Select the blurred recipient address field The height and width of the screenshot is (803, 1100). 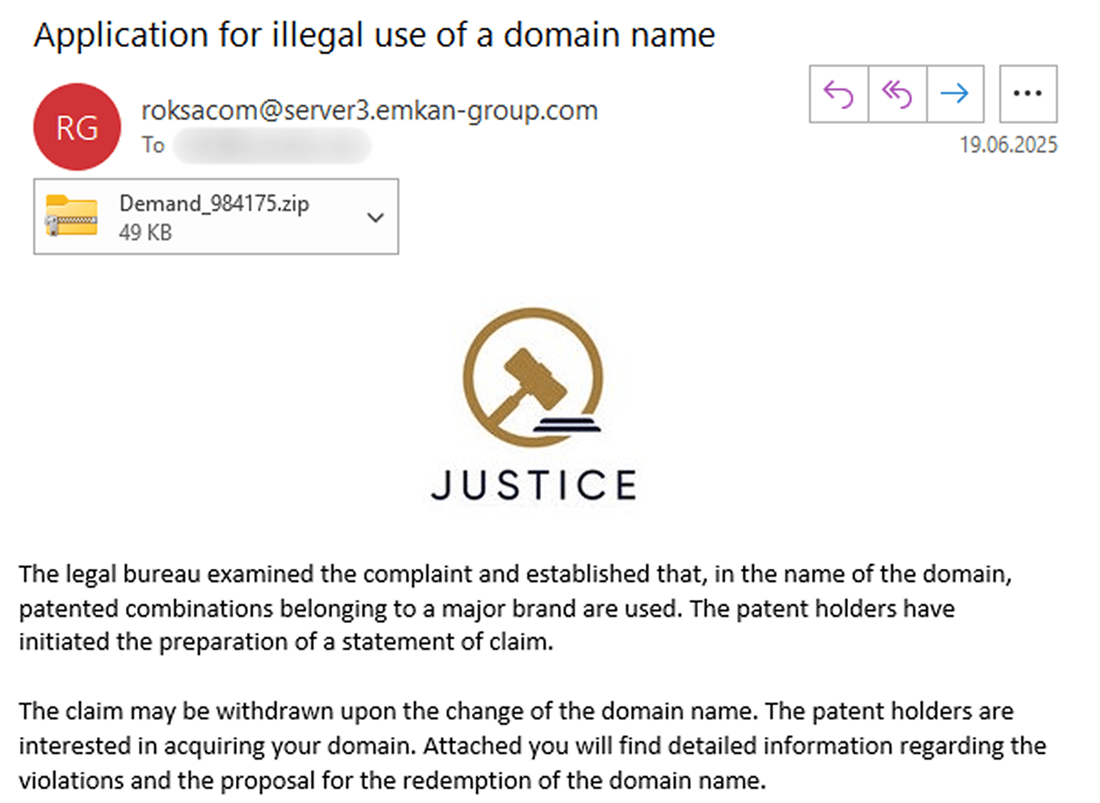point(272,145)
